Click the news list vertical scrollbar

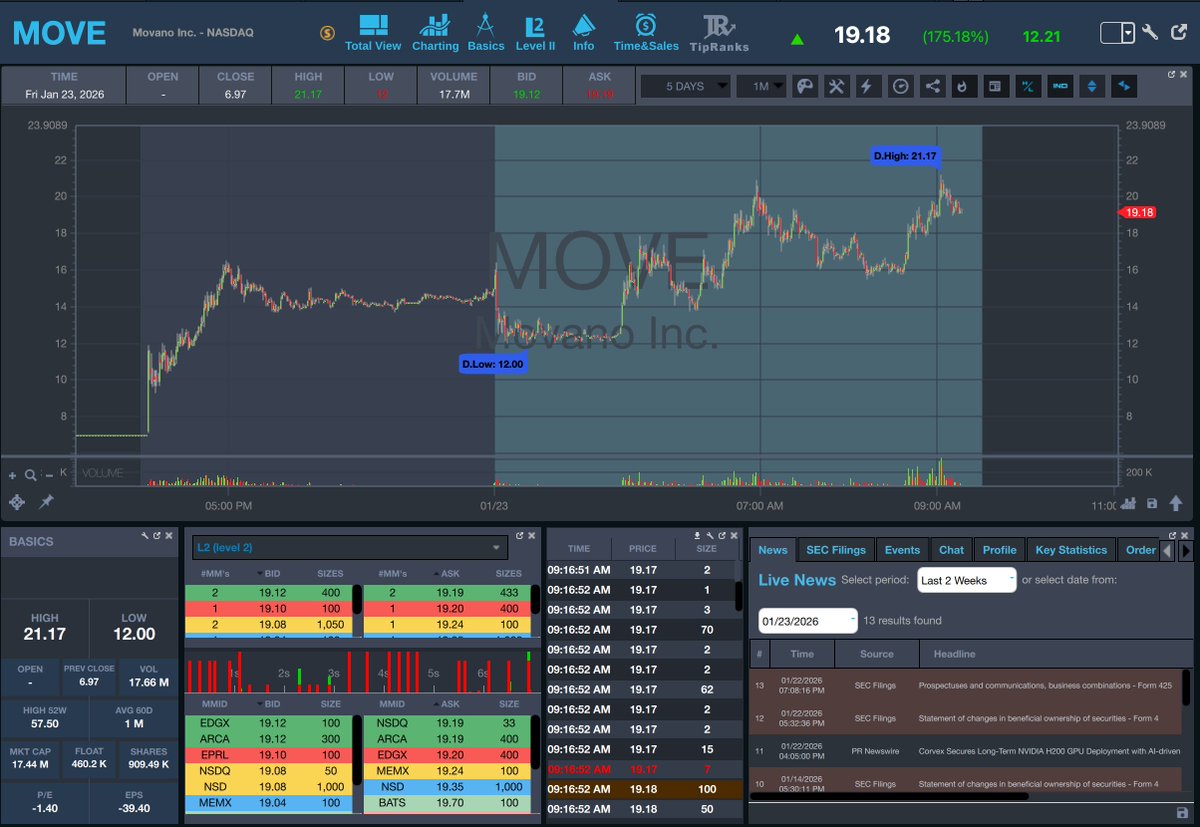tap(1186, 687)
